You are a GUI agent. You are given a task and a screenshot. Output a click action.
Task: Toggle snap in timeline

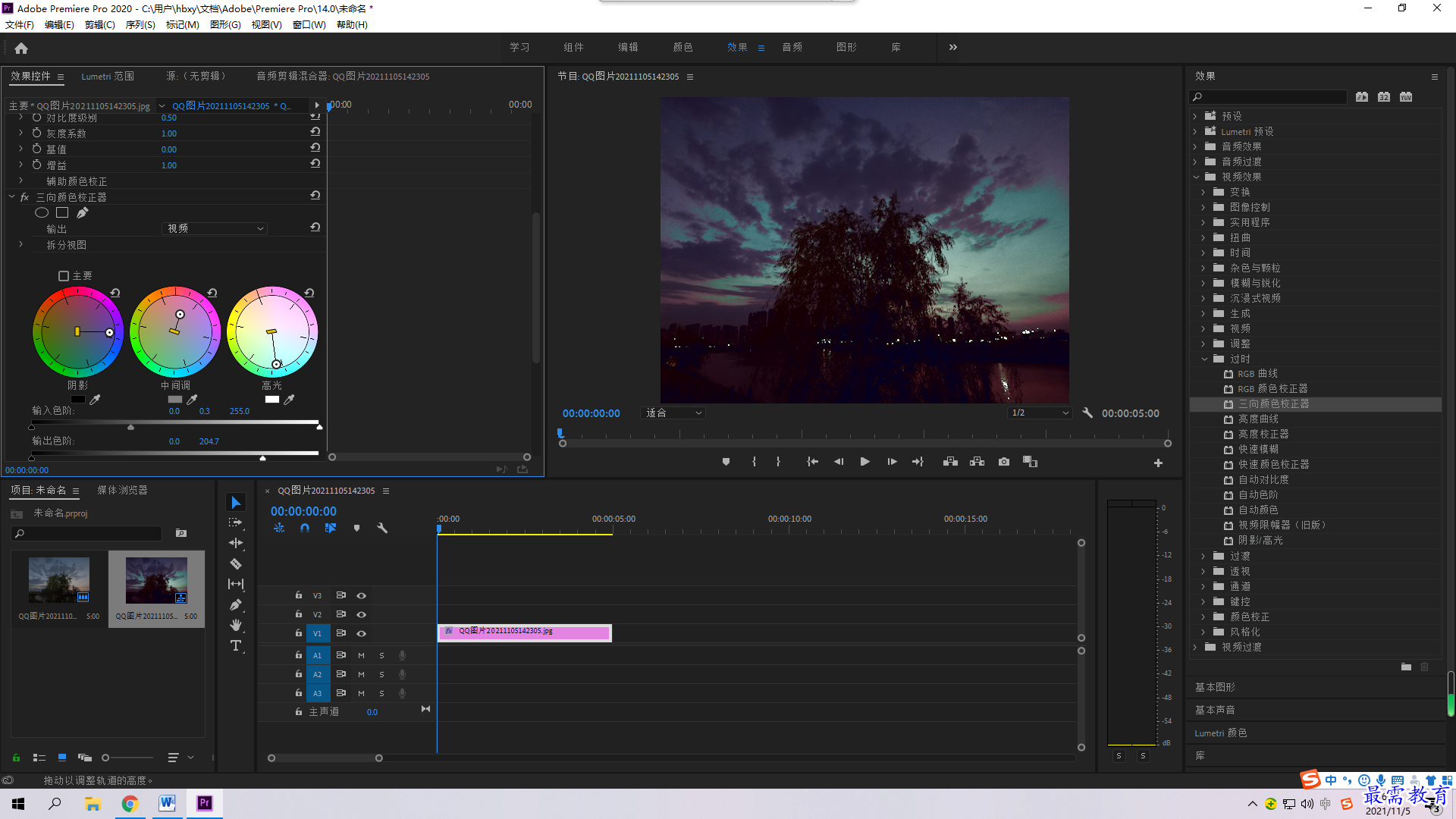pos(305,528)
